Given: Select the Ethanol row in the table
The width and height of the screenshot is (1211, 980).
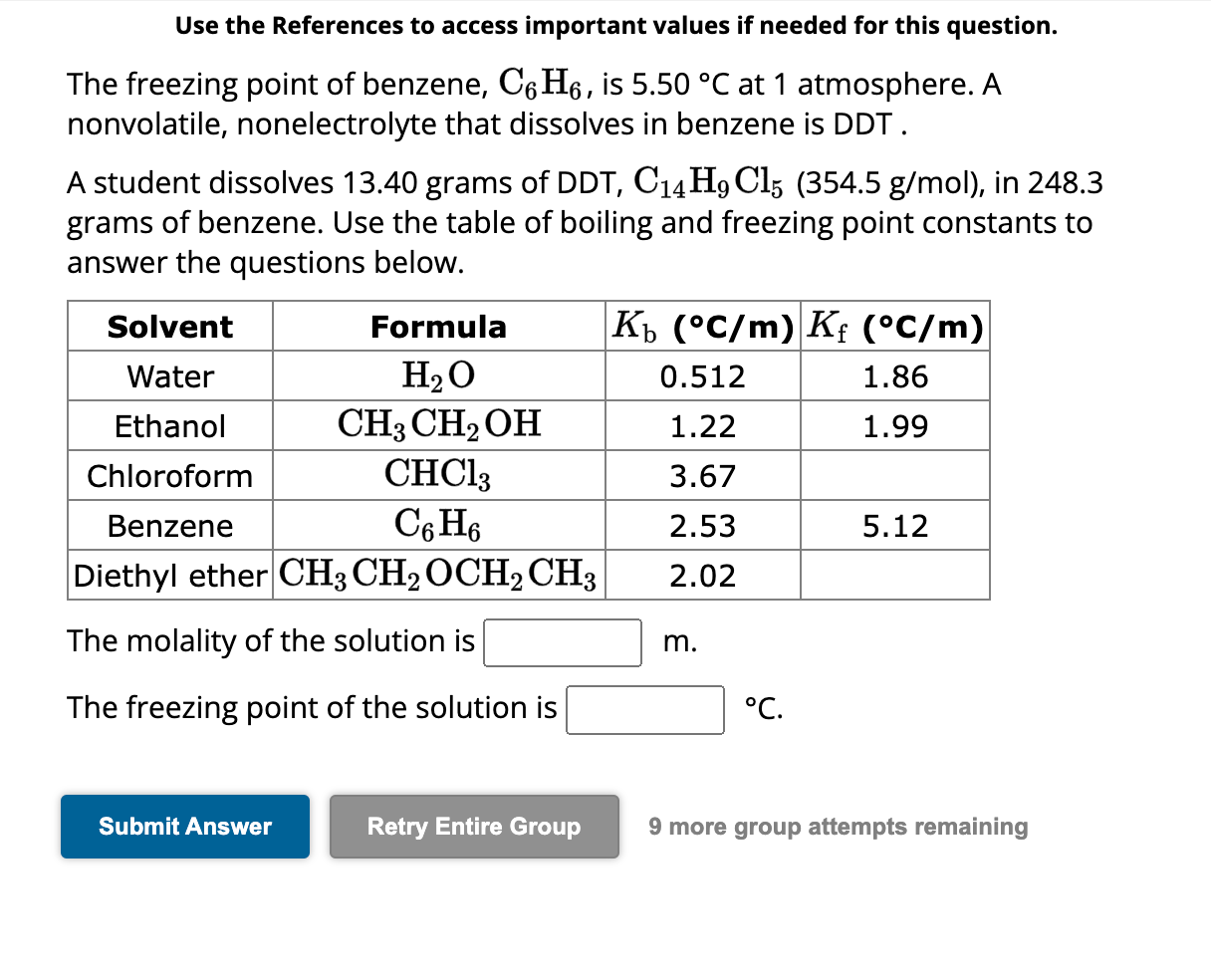Looking at the screenshot, I should tap(169, 425).
